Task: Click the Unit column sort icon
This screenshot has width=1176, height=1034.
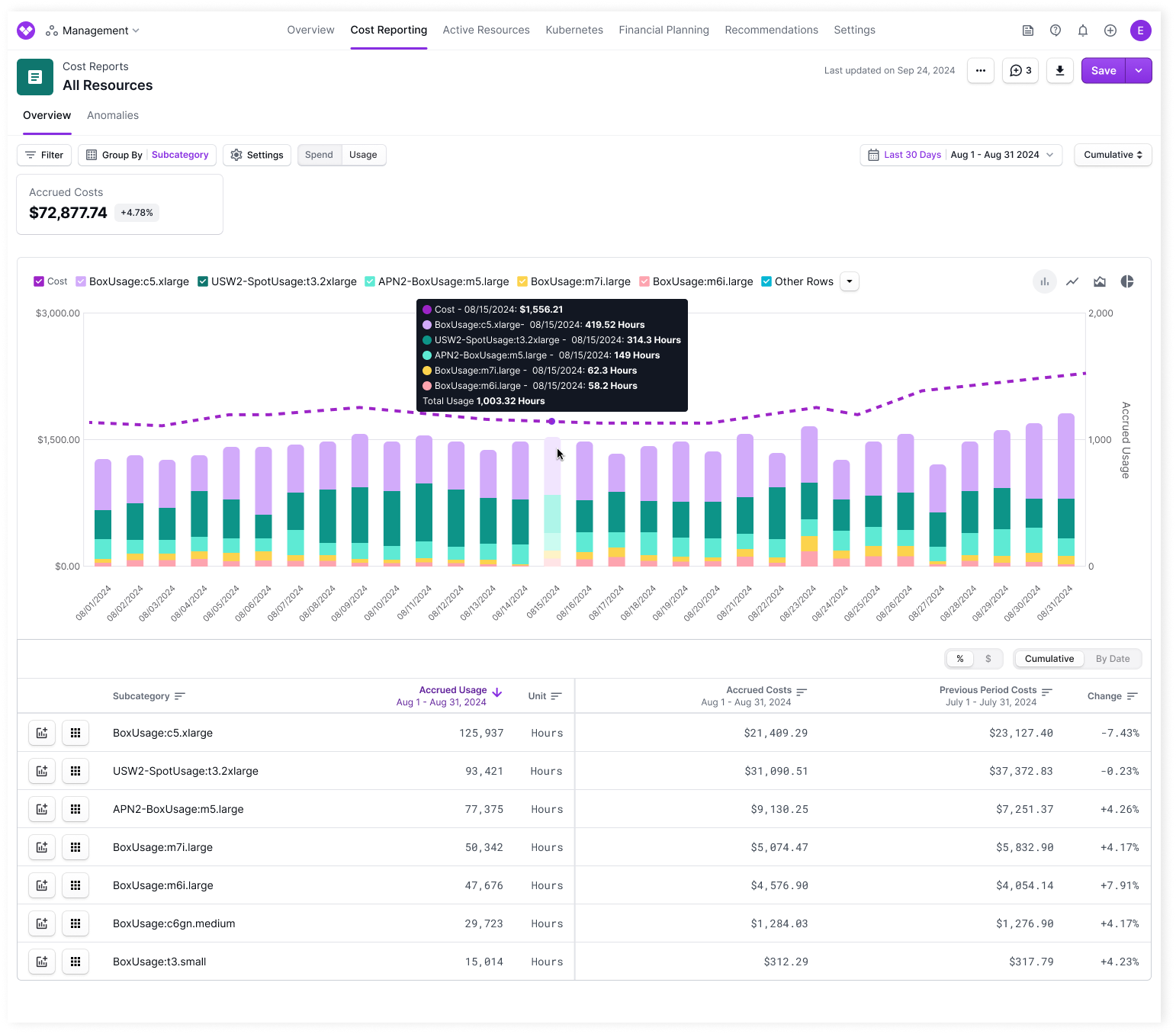Action: (556, 696)
